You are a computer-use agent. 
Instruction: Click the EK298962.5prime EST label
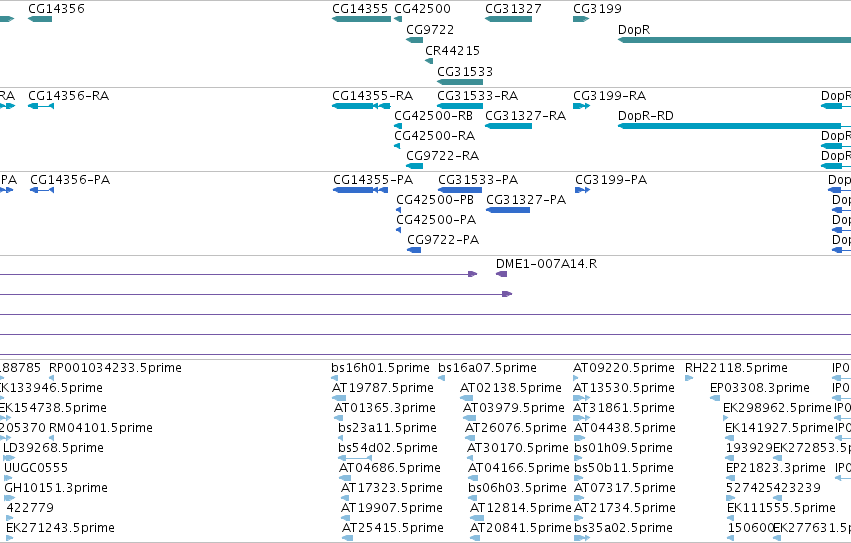click(777, 408)
